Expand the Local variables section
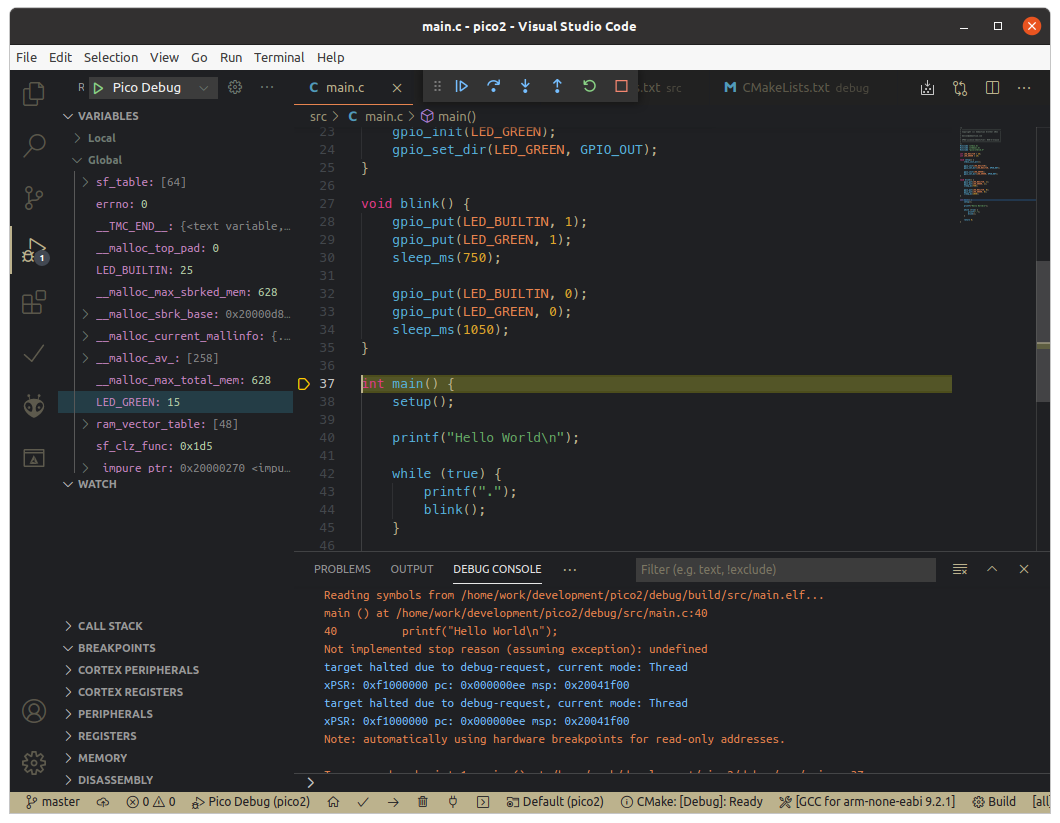 [x=101, y=138]
